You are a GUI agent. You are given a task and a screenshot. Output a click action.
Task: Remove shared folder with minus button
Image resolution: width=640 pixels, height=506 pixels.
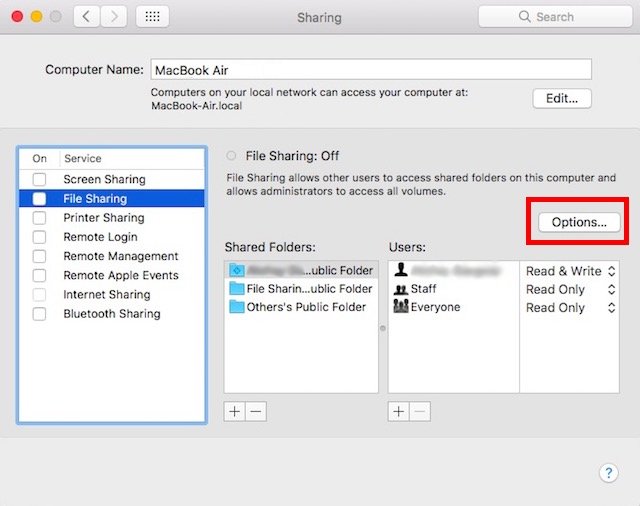click(256, 411)
